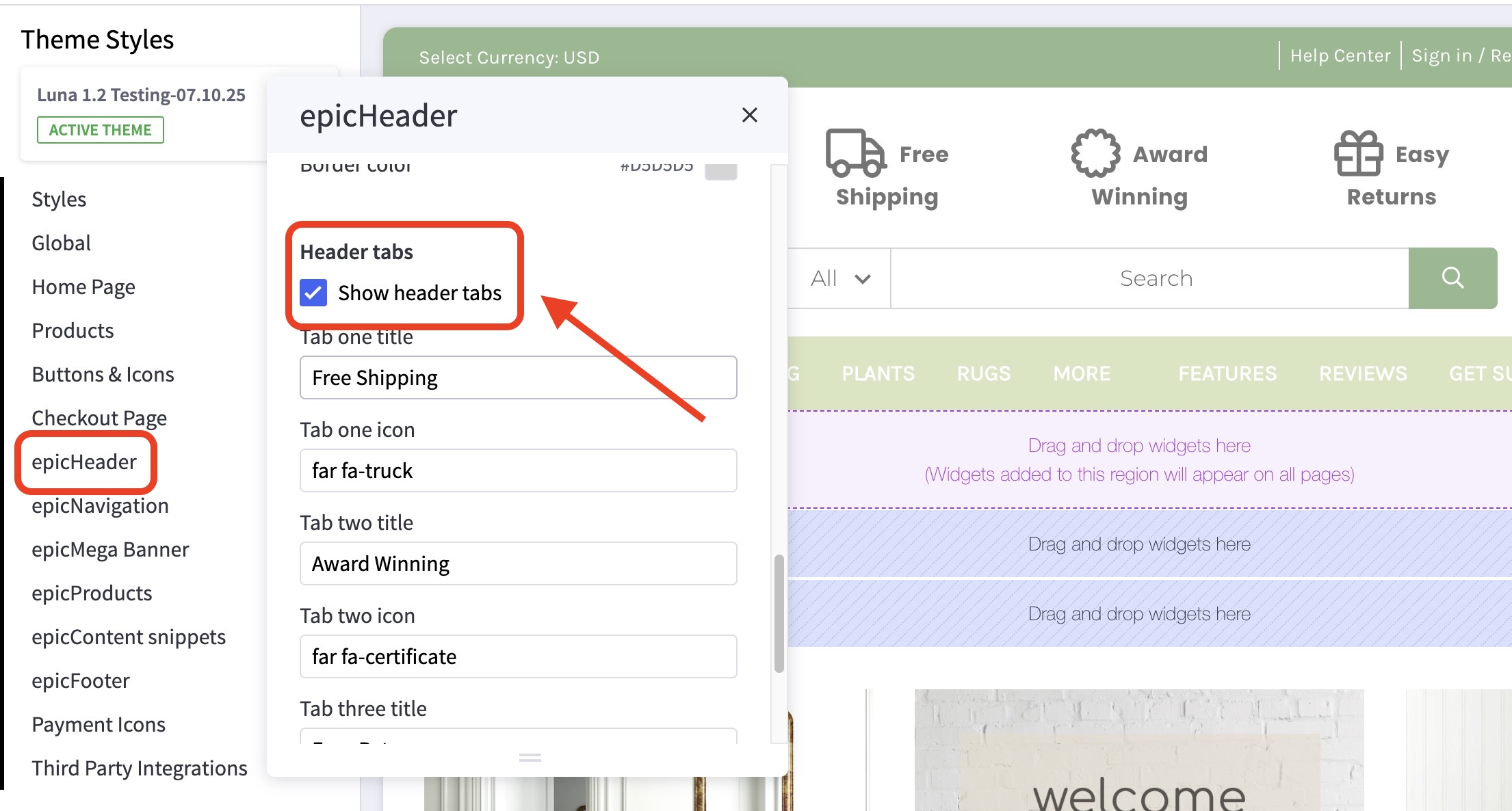1512x811 pixels.
Task: Open Checkout Page settings in sidebar
Action: [99, 417]
